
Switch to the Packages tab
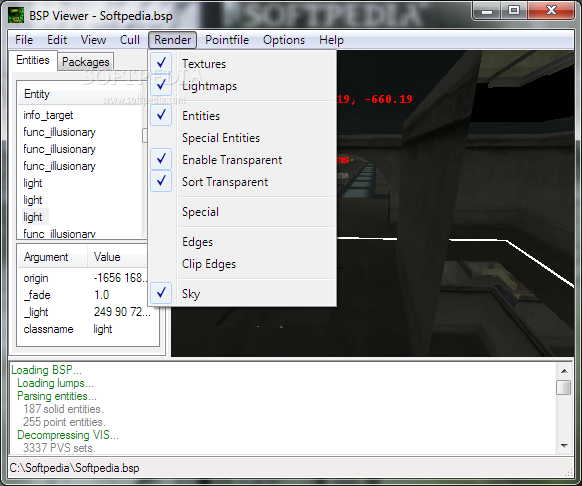(x=86, y=62)
